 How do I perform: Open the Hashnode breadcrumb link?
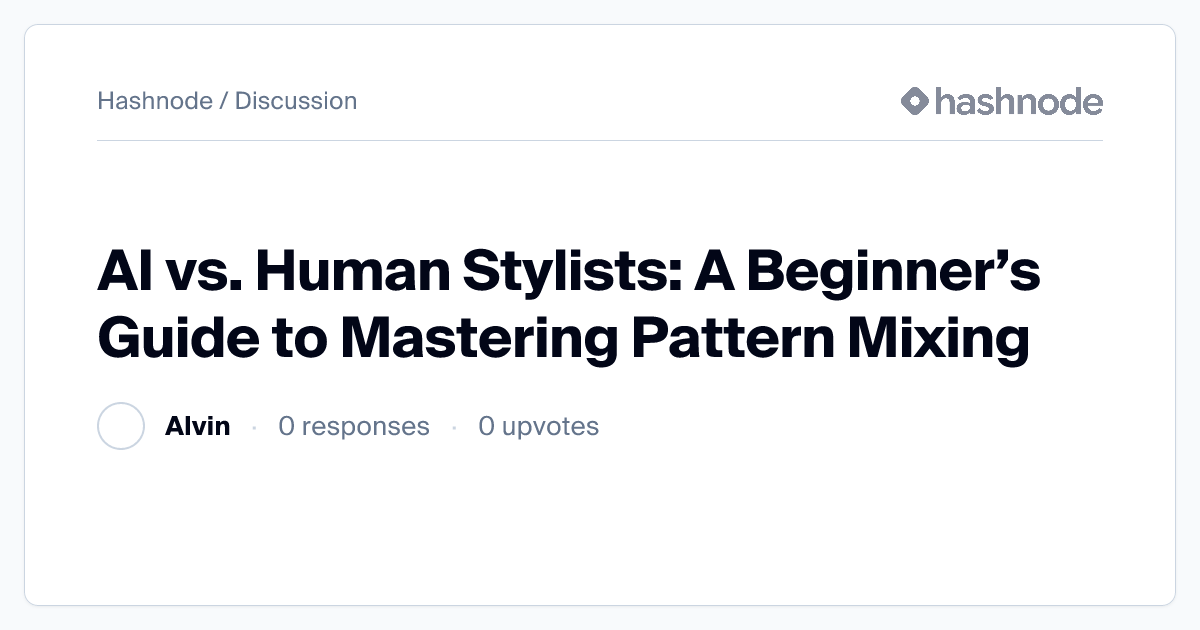coord(154,101)
